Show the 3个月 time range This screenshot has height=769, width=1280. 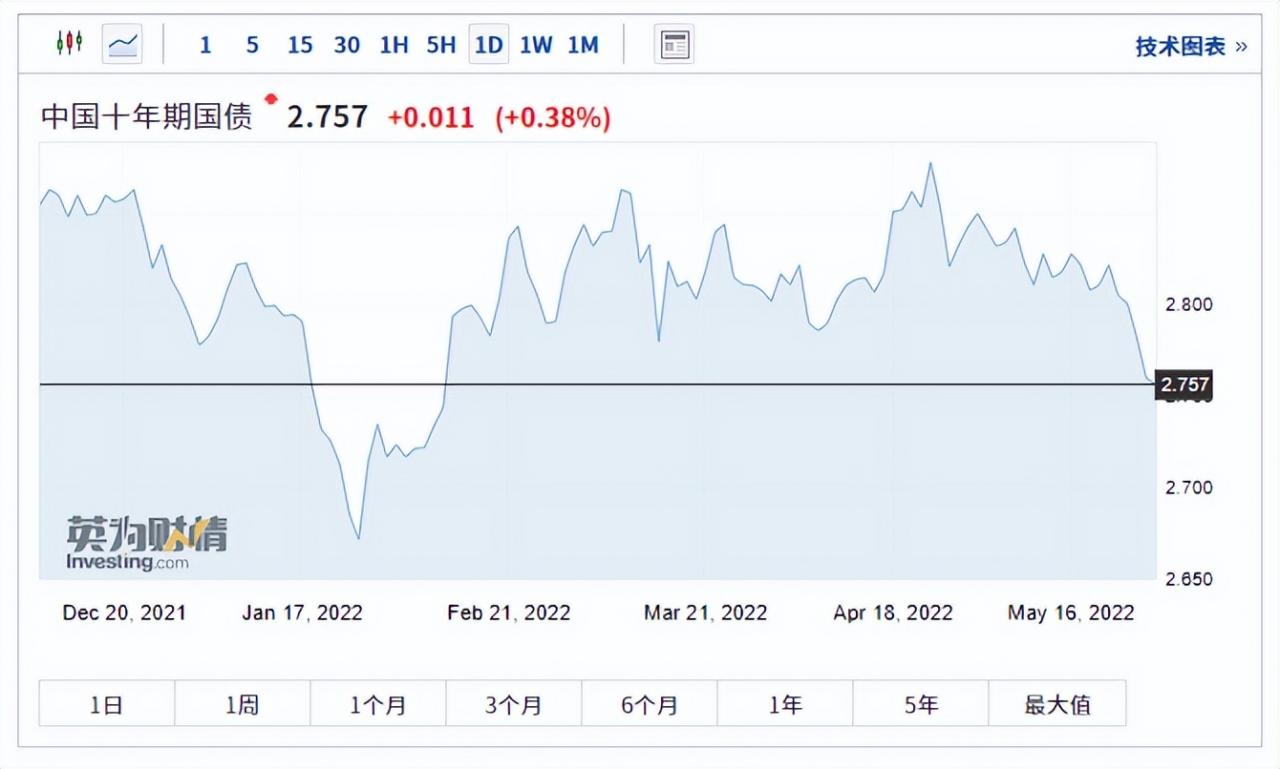pos(514,704)
